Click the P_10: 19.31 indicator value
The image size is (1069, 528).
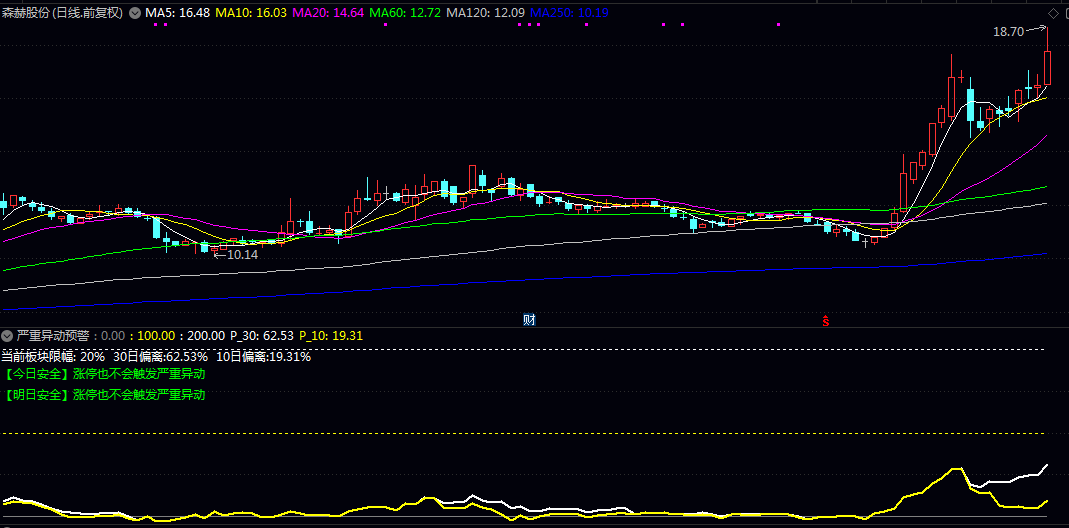tap(331, 336)
